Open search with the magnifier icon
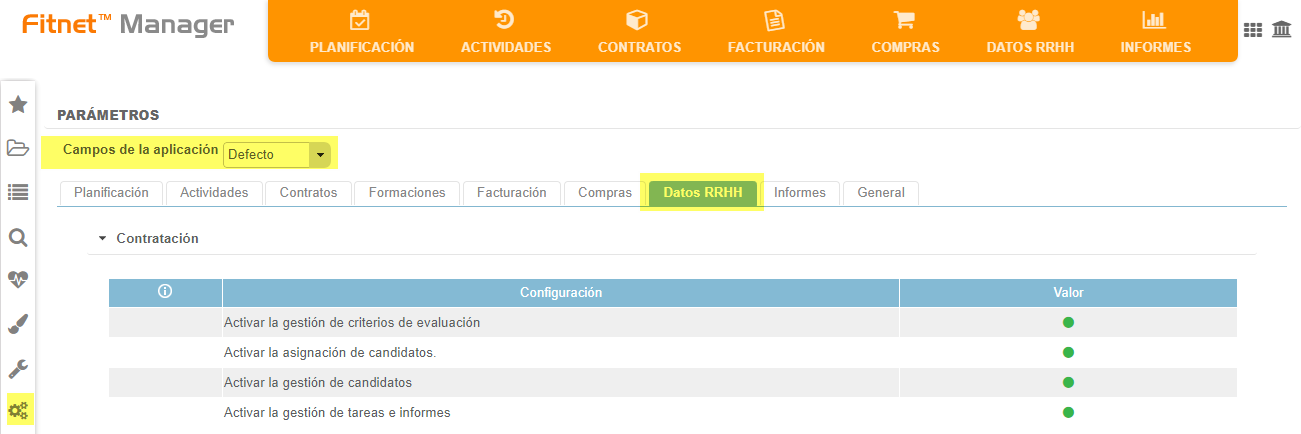 coord(18,237)
